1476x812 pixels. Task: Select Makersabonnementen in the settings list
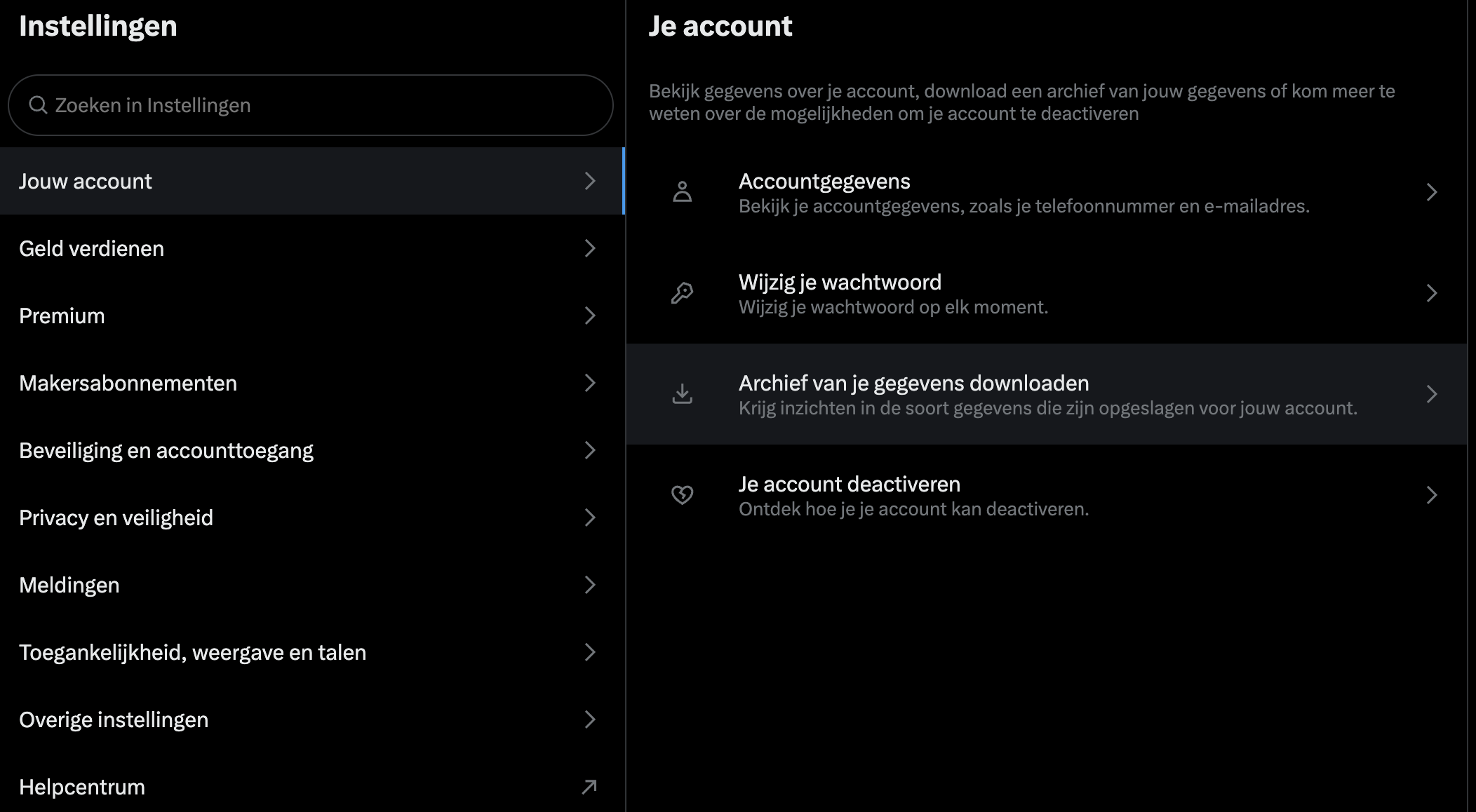click(x=128, y=383)
